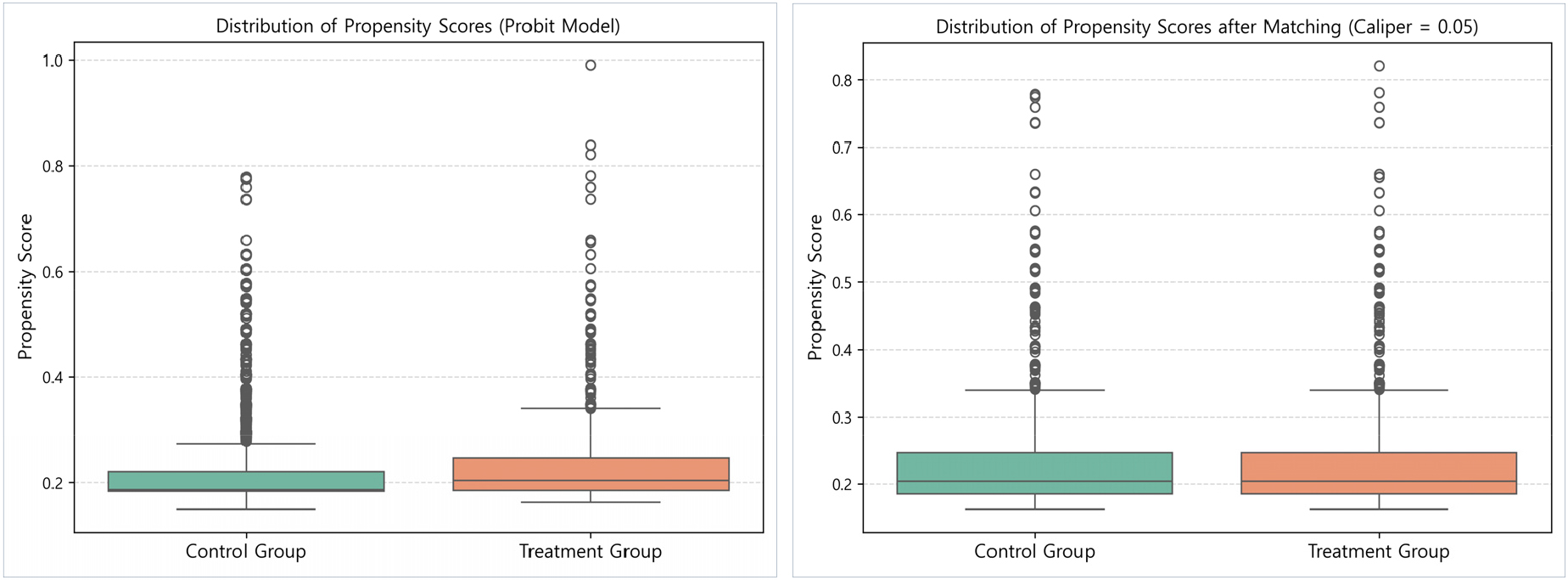Viewport: 1568px width, 580px height.
Task: Select Treatment Group label under after Matching chart
Action: [x=1378, y=552]
